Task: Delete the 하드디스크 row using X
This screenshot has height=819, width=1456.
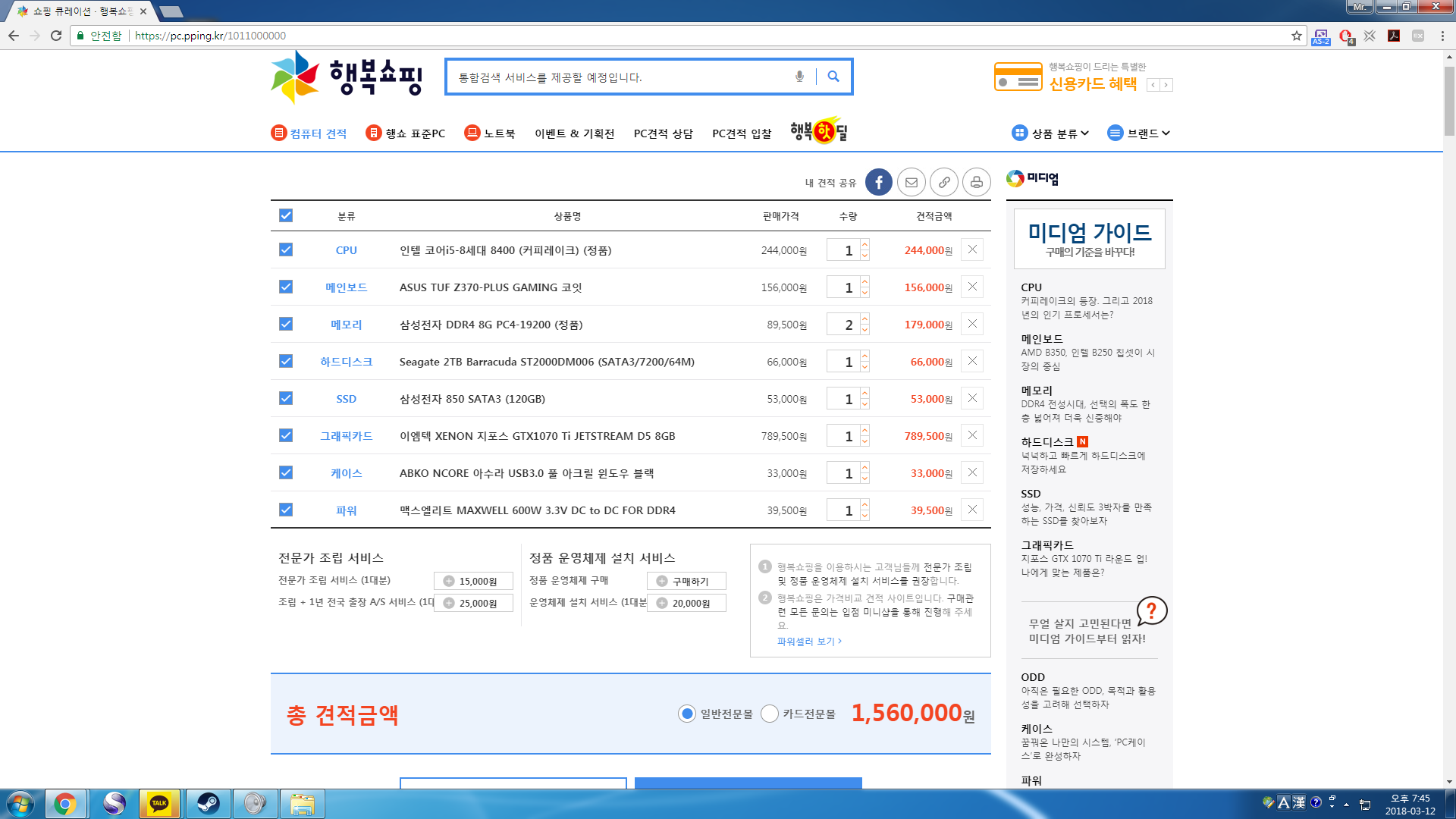Action: pyautogui.click(x=972, y=361)
